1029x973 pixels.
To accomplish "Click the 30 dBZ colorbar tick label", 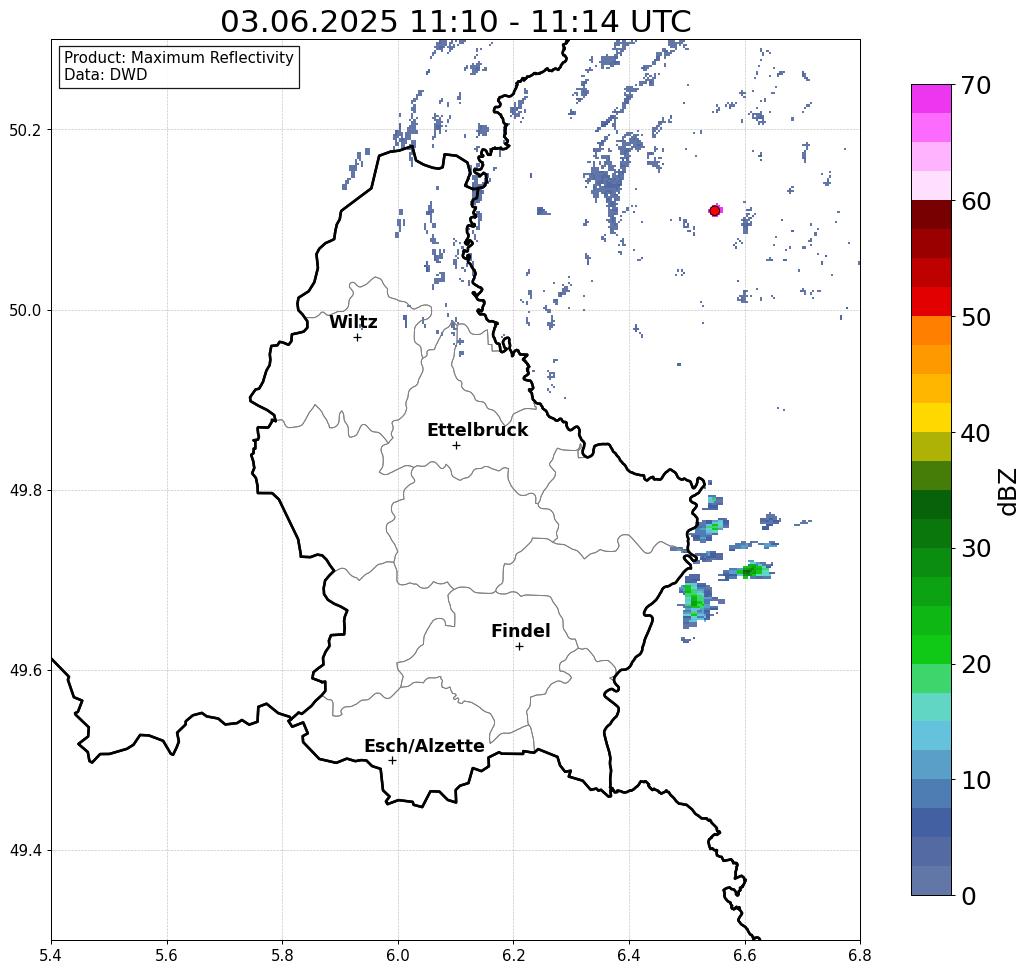I will click(x=975, y=549).
